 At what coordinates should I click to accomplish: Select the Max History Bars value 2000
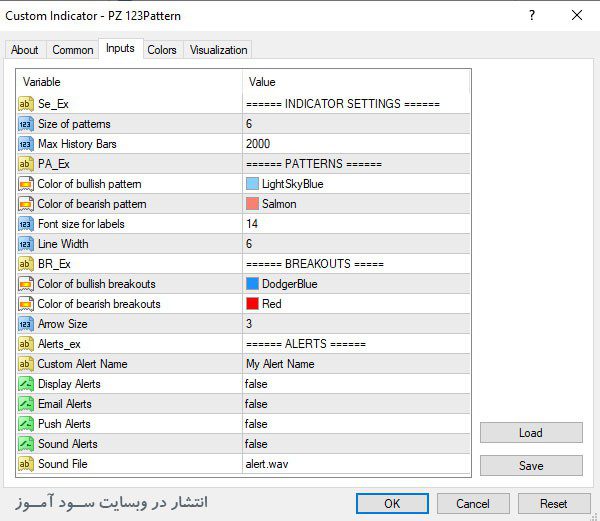click(x=258, y=144)
